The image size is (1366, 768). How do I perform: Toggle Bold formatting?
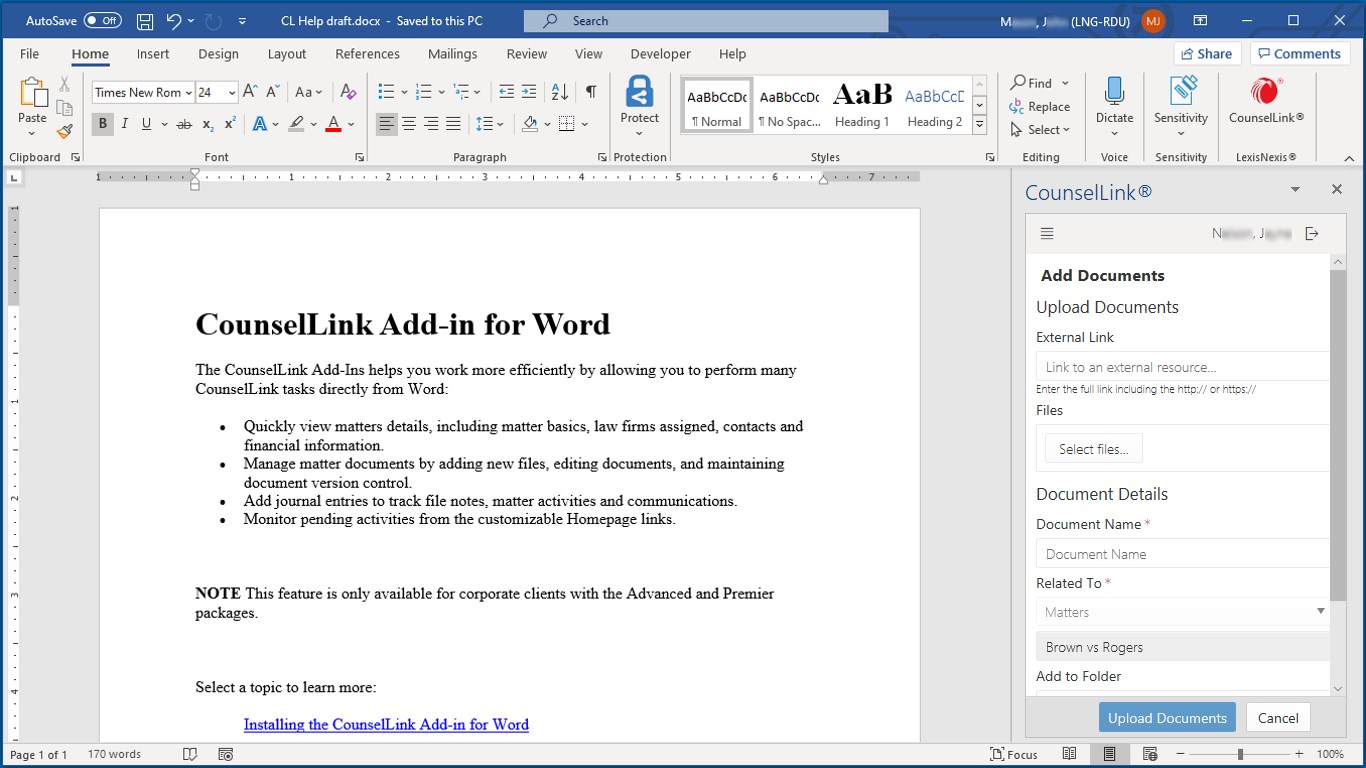tap(103, 124)
